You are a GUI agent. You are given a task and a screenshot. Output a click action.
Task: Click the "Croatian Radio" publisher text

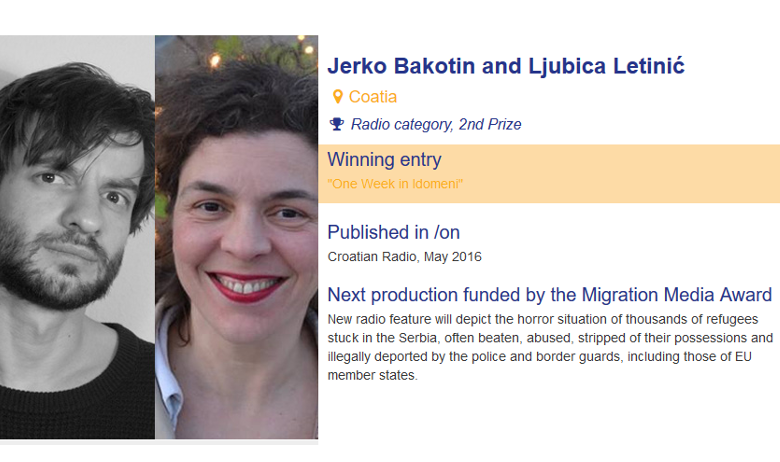(x=370, y=257)
